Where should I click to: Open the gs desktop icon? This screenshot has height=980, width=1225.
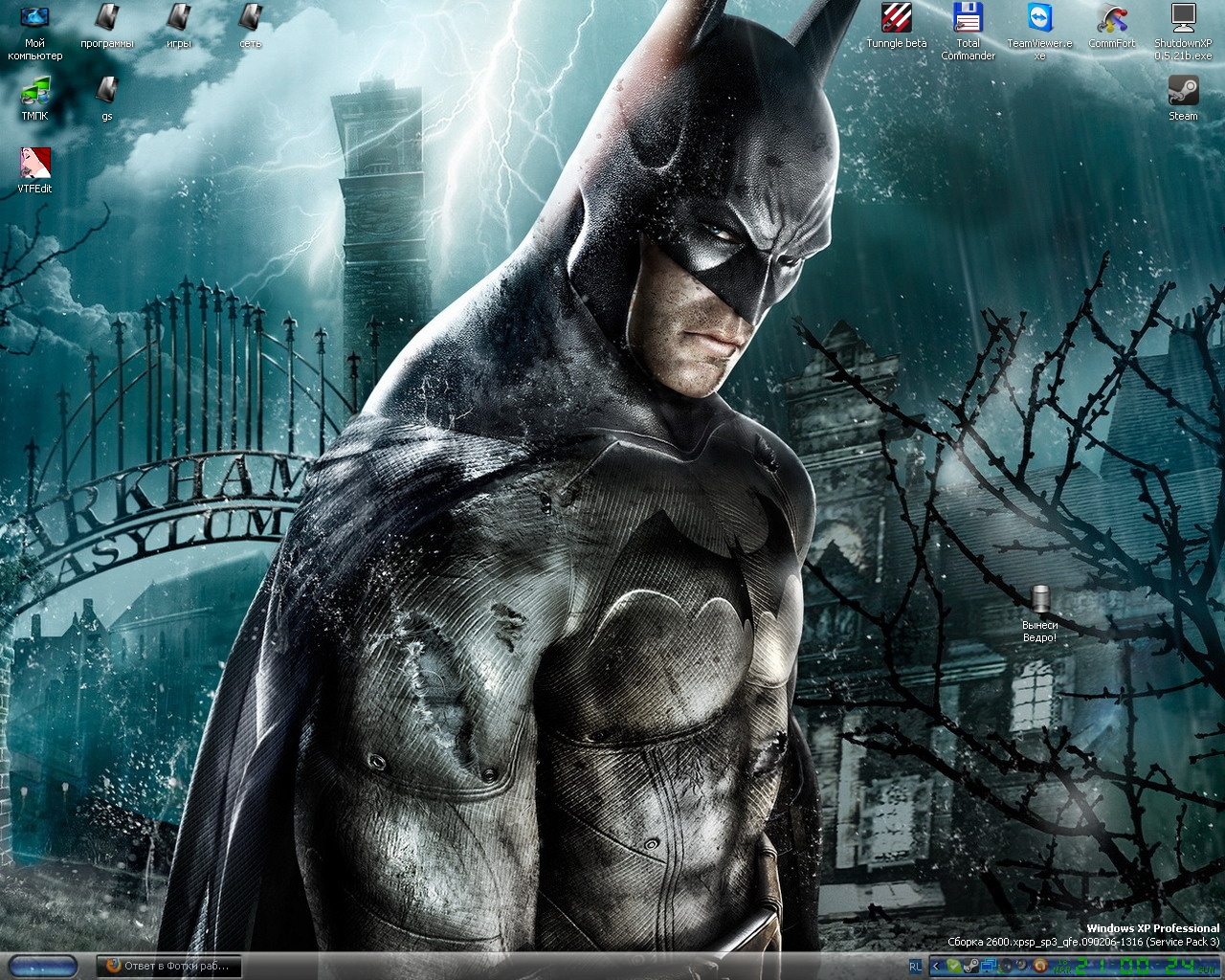107,99
